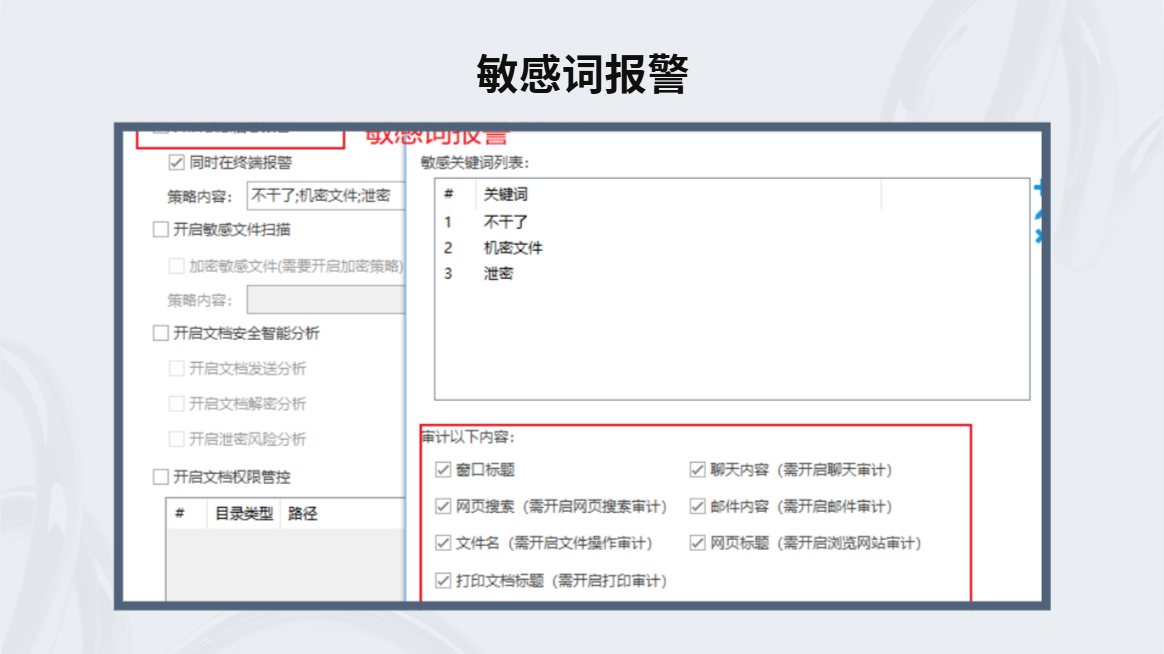Click the disabled empty 策略内容 field

pos(326,300)
